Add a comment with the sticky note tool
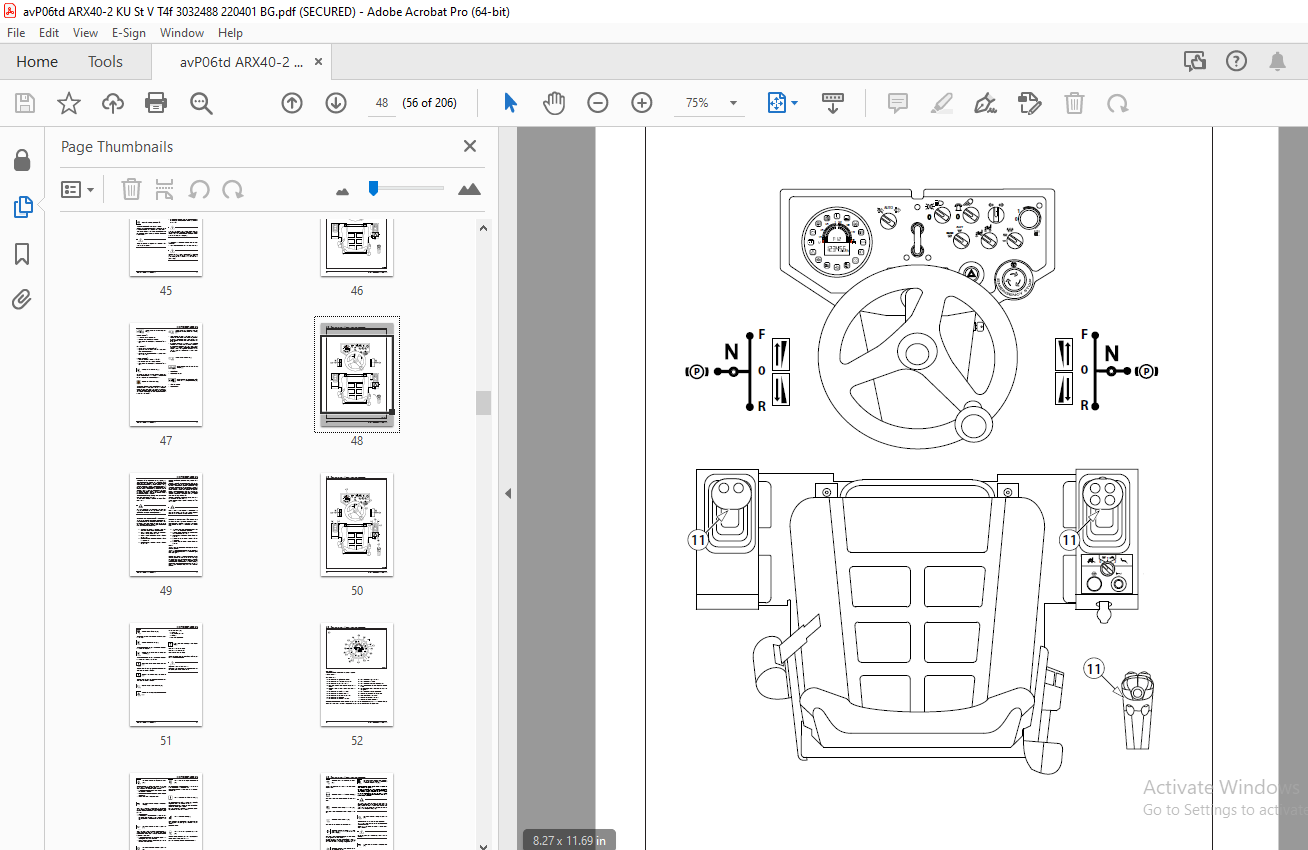The height and width of the screenshot is (850, 1308). (x=898, y=103)
